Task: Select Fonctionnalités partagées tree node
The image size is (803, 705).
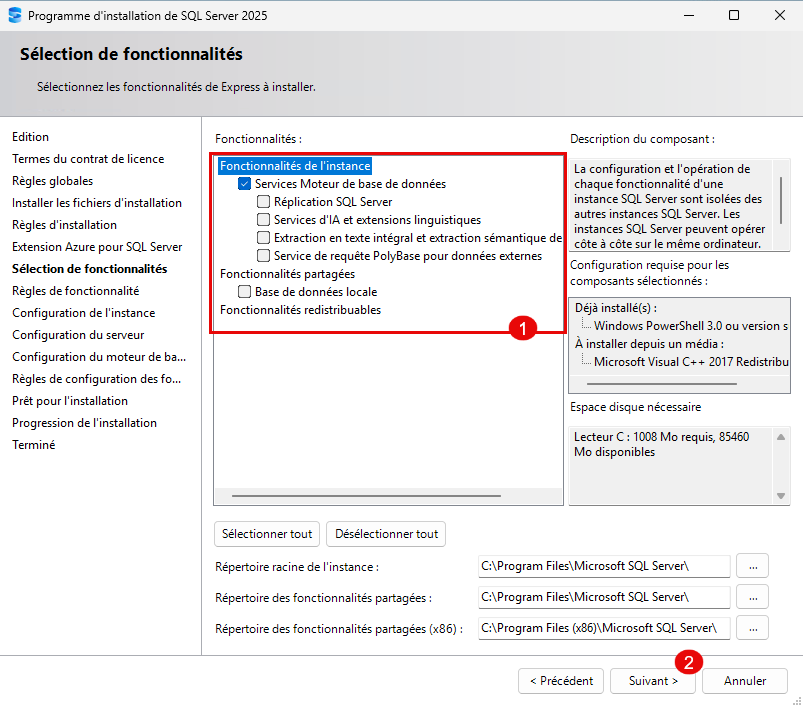Action: pyautogui.click(x=287, y=274)
